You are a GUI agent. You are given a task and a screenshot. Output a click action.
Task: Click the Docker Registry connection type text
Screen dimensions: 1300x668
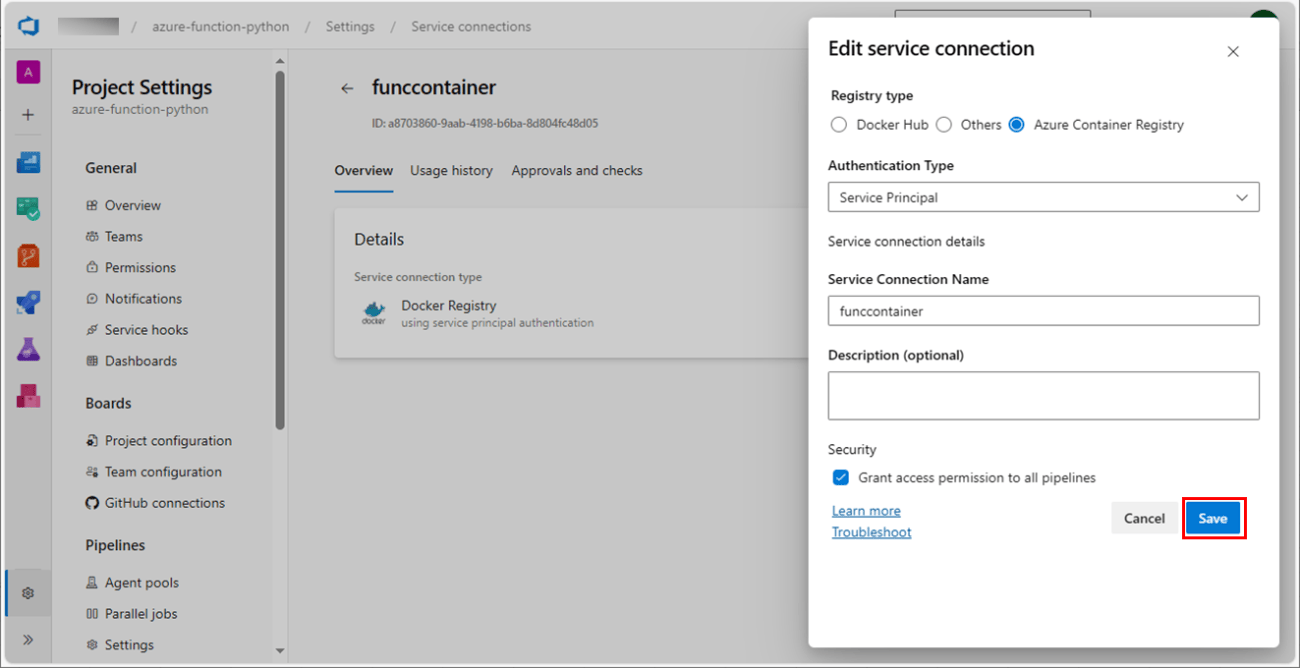449,305
